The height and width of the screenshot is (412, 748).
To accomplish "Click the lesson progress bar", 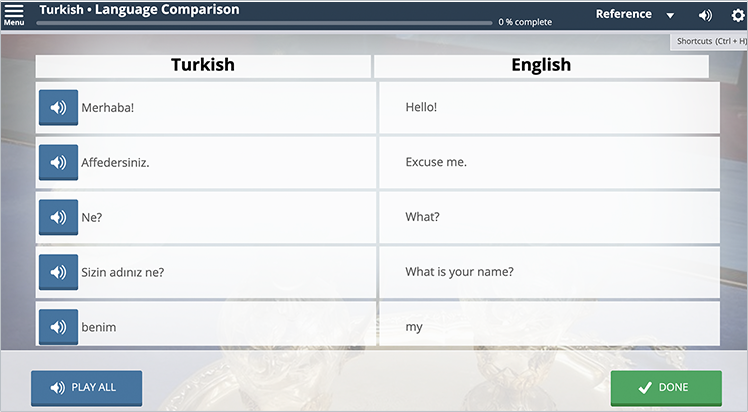I will point(265,22).
